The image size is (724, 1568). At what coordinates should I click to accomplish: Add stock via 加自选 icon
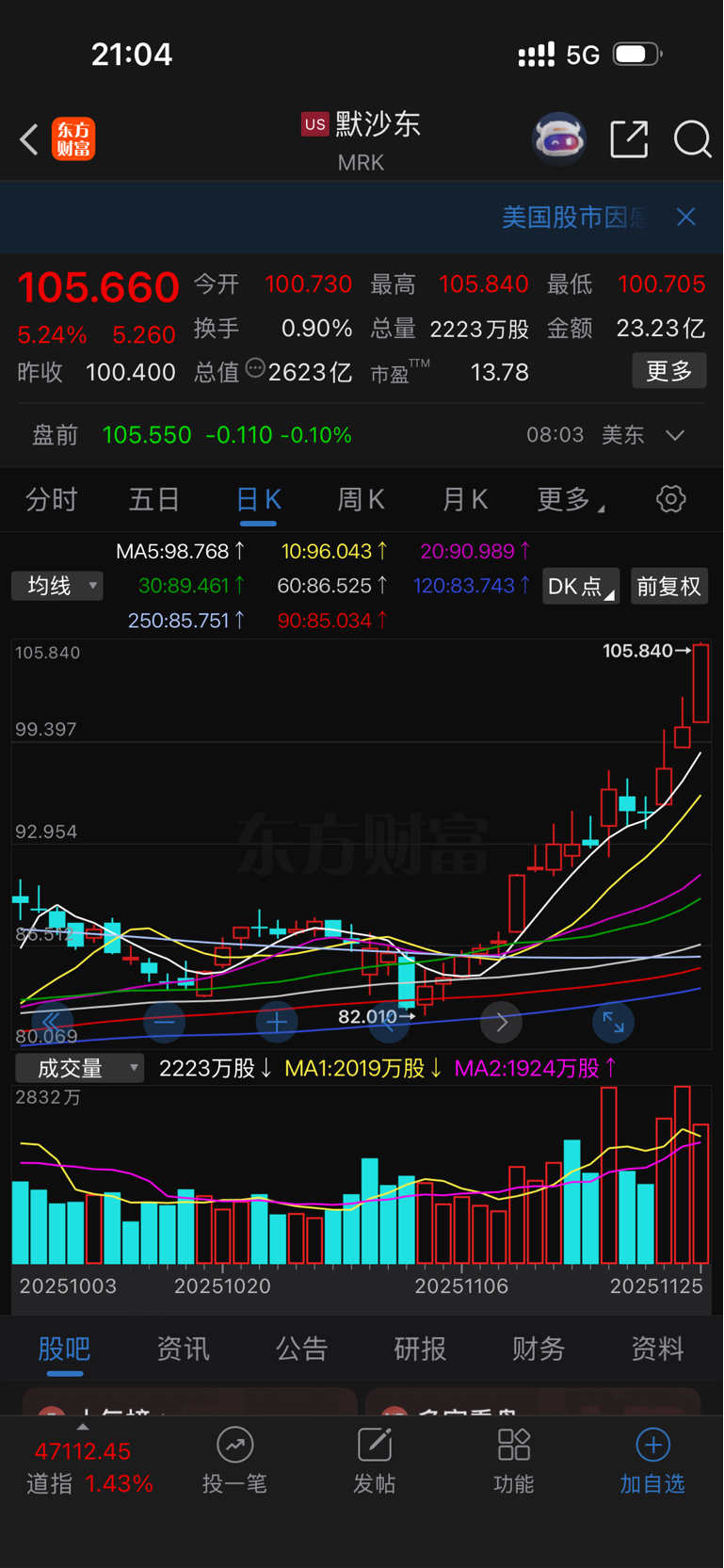coord(652,1445)
